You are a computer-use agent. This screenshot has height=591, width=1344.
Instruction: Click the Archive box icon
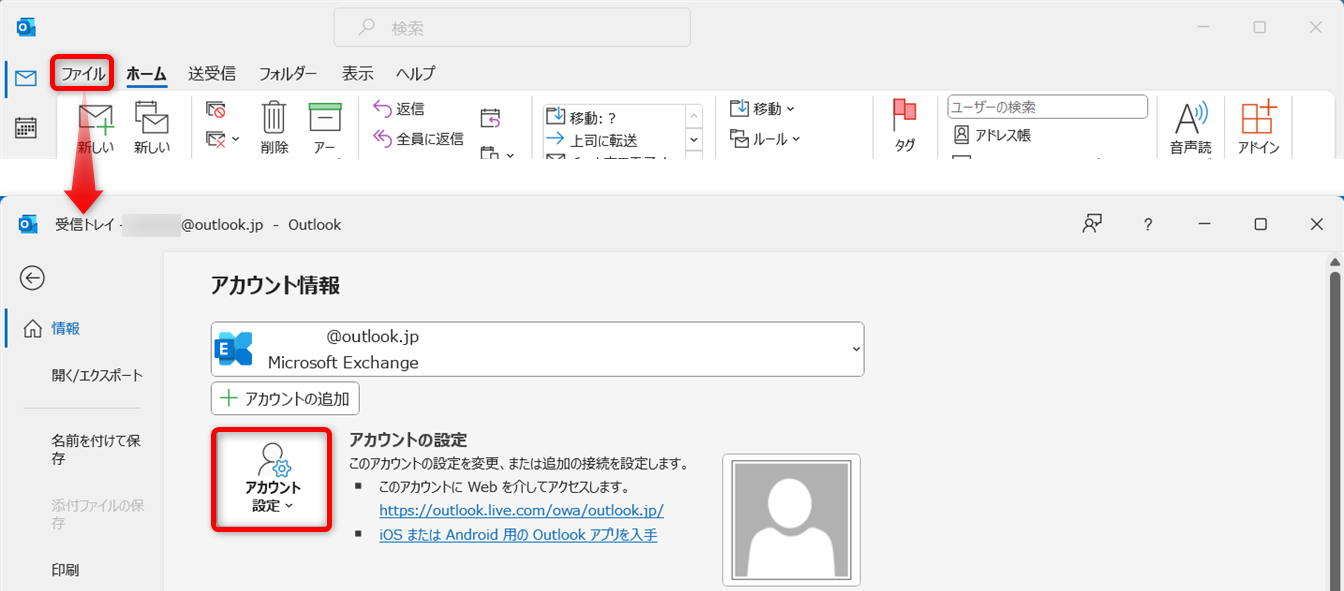point(325,118)
